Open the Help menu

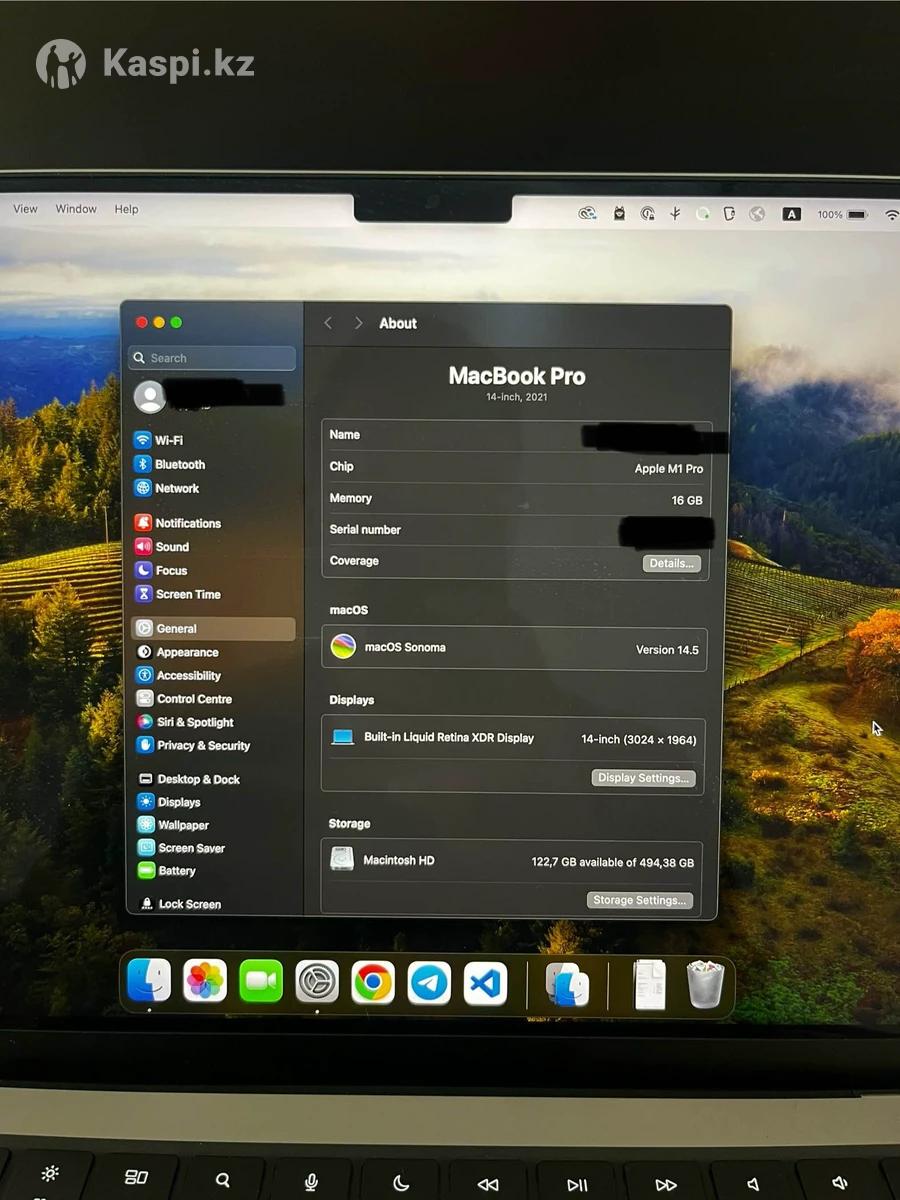coord(126,209)
